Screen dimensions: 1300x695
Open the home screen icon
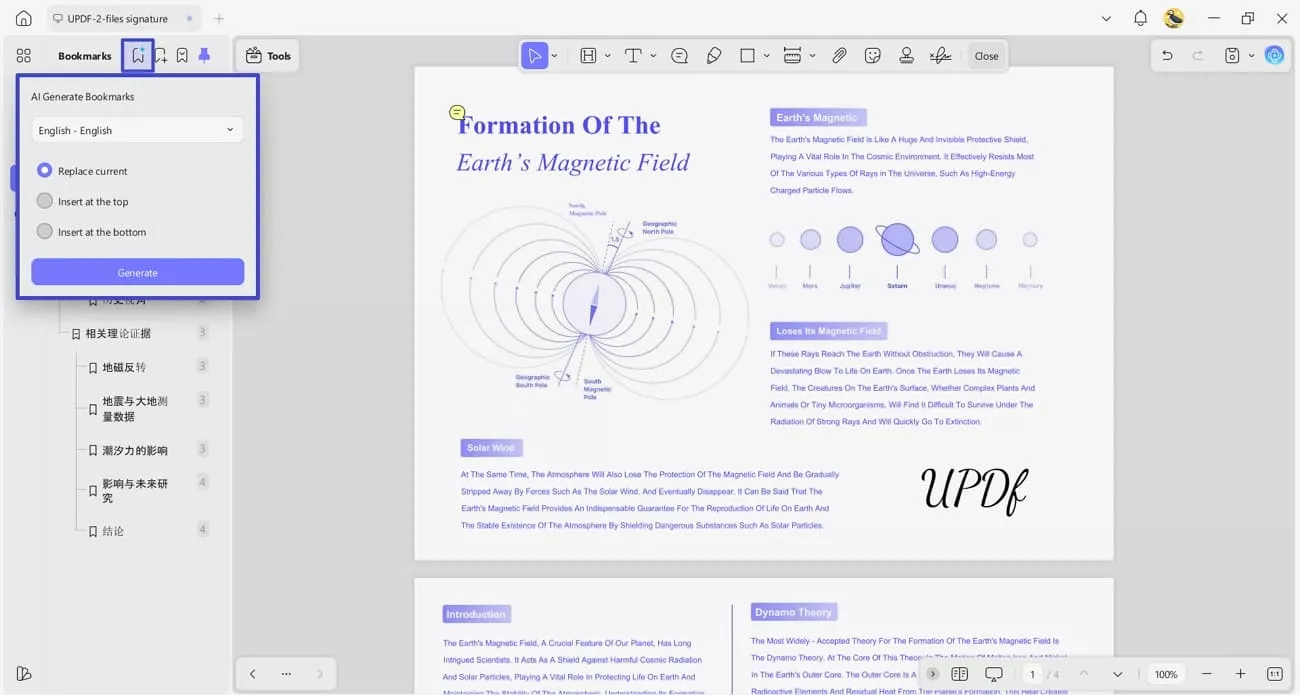(x=23, y=18)
